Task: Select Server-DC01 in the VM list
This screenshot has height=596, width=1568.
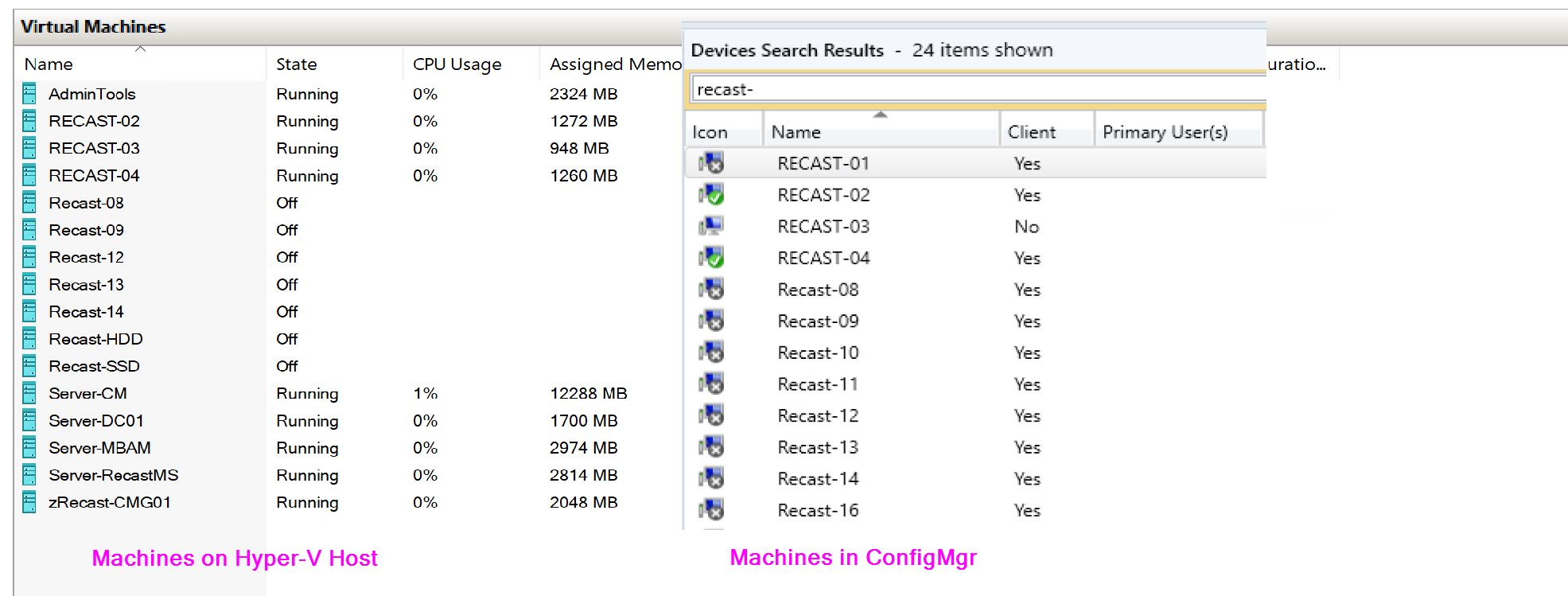Action: 96,421
